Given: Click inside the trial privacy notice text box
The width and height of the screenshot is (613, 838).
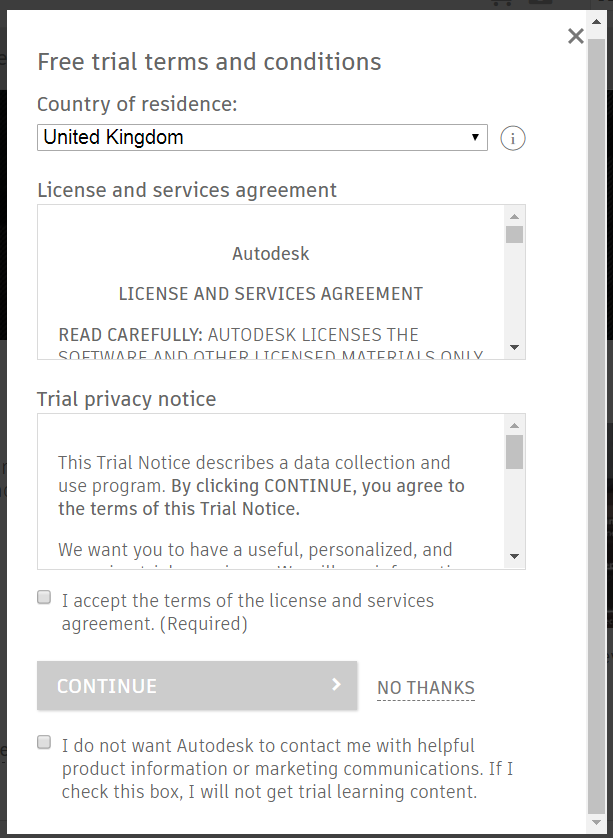Looking at the screenshot, I should pyautogui.click(x=270, y=491).
